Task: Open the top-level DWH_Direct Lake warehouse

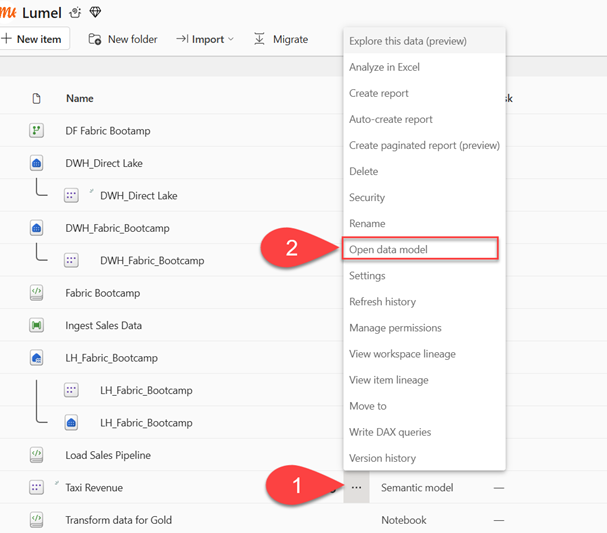Action: click(x=104, y=163)
